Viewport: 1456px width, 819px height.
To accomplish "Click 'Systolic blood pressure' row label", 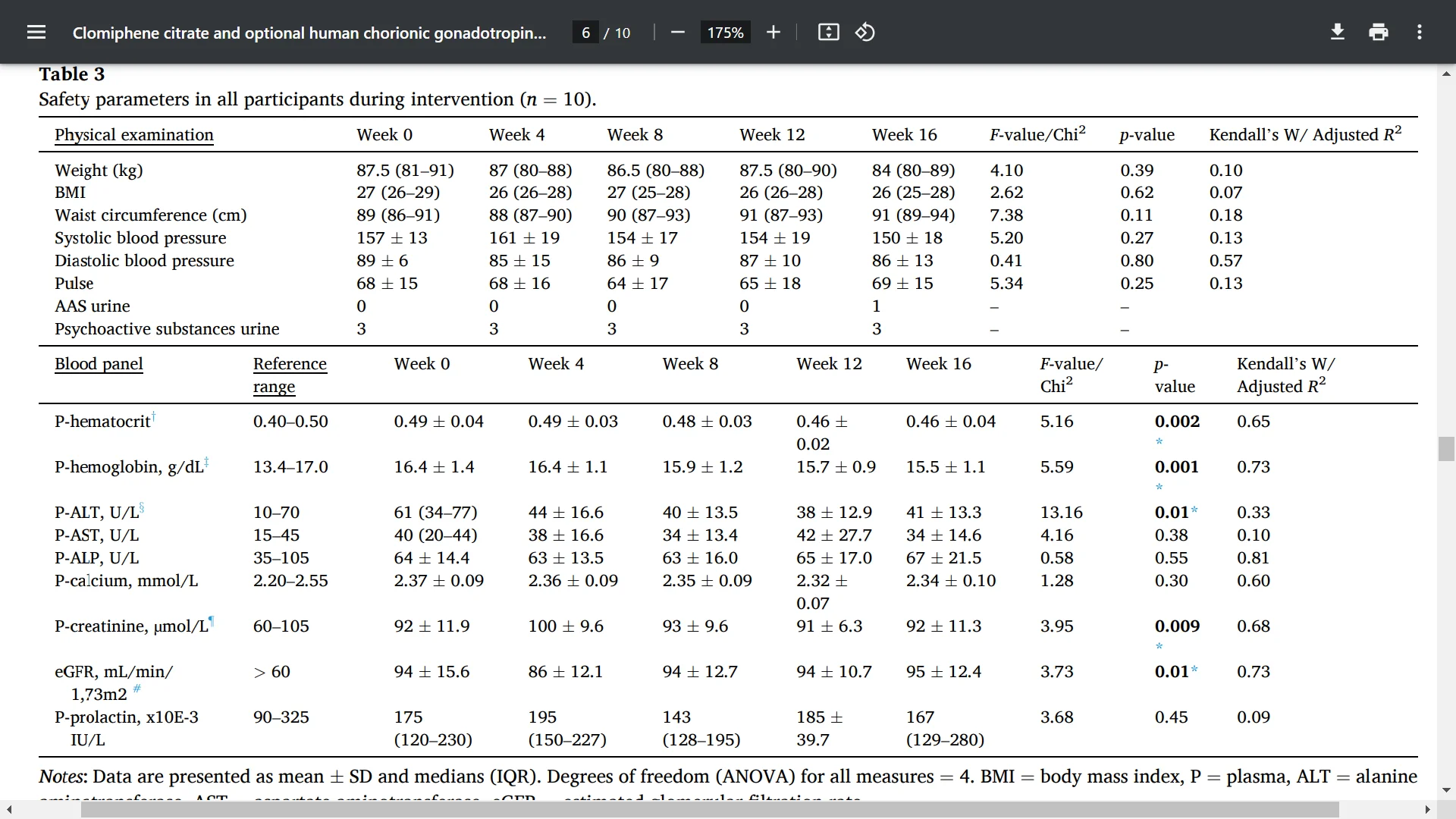I will pyautogui.click(x=140, y=238).
